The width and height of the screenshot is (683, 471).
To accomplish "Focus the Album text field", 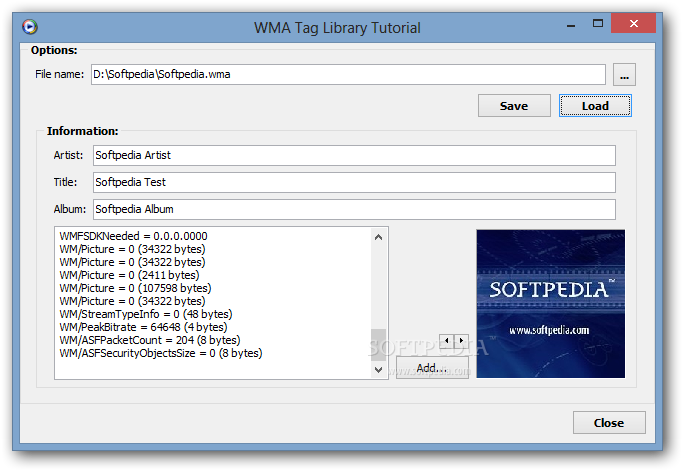I will click(354, 210).
